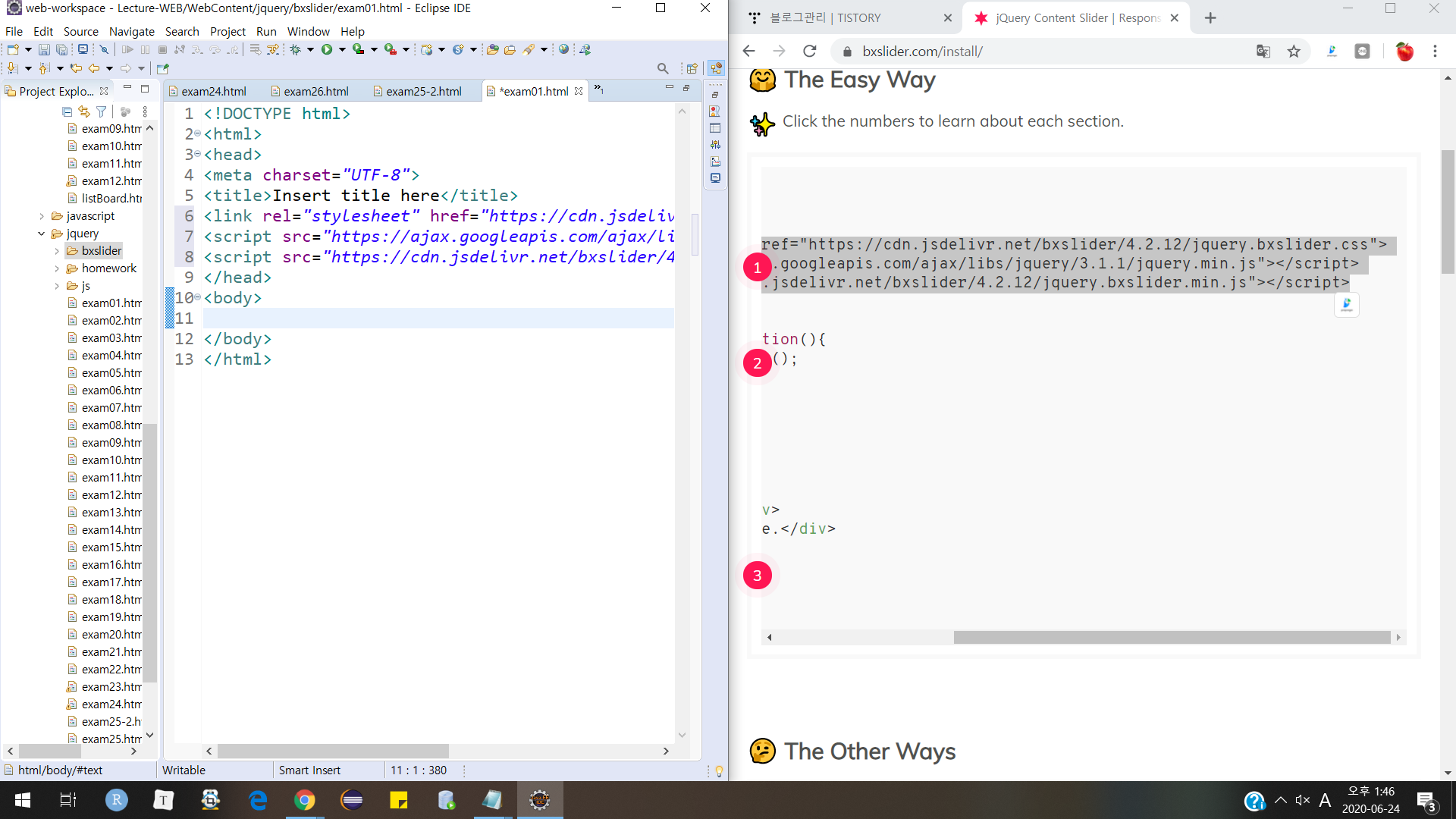
Task: Open the Source menu
Action: click(80, 31)
